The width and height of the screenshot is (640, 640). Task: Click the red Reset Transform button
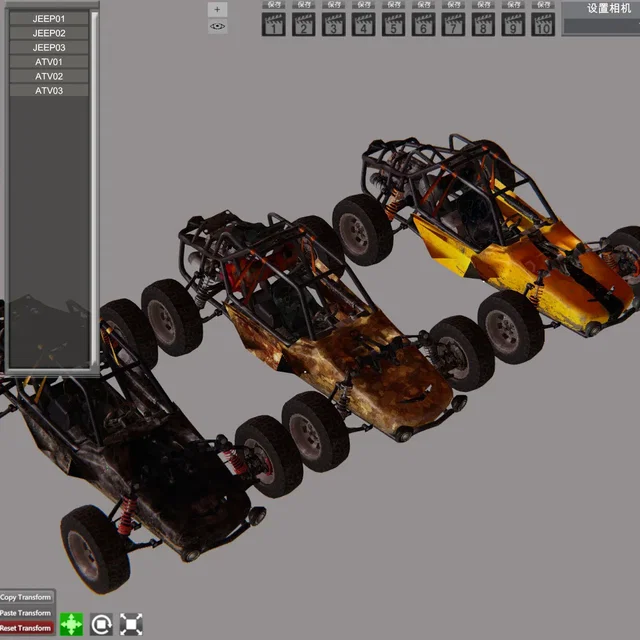pyautogui.click(x=26, y=628)
